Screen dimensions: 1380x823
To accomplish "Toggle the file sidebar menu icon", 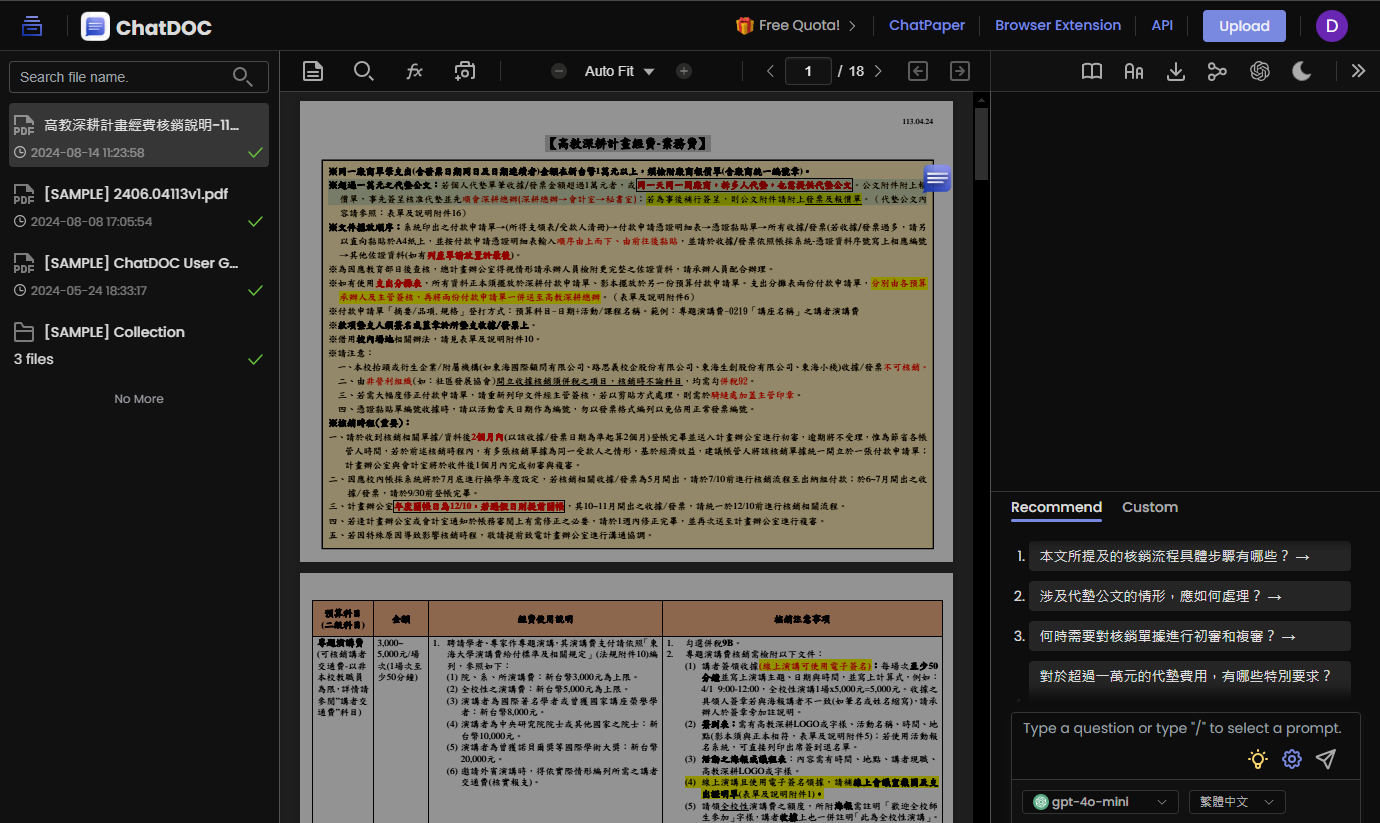I will [x=32, y=26].
